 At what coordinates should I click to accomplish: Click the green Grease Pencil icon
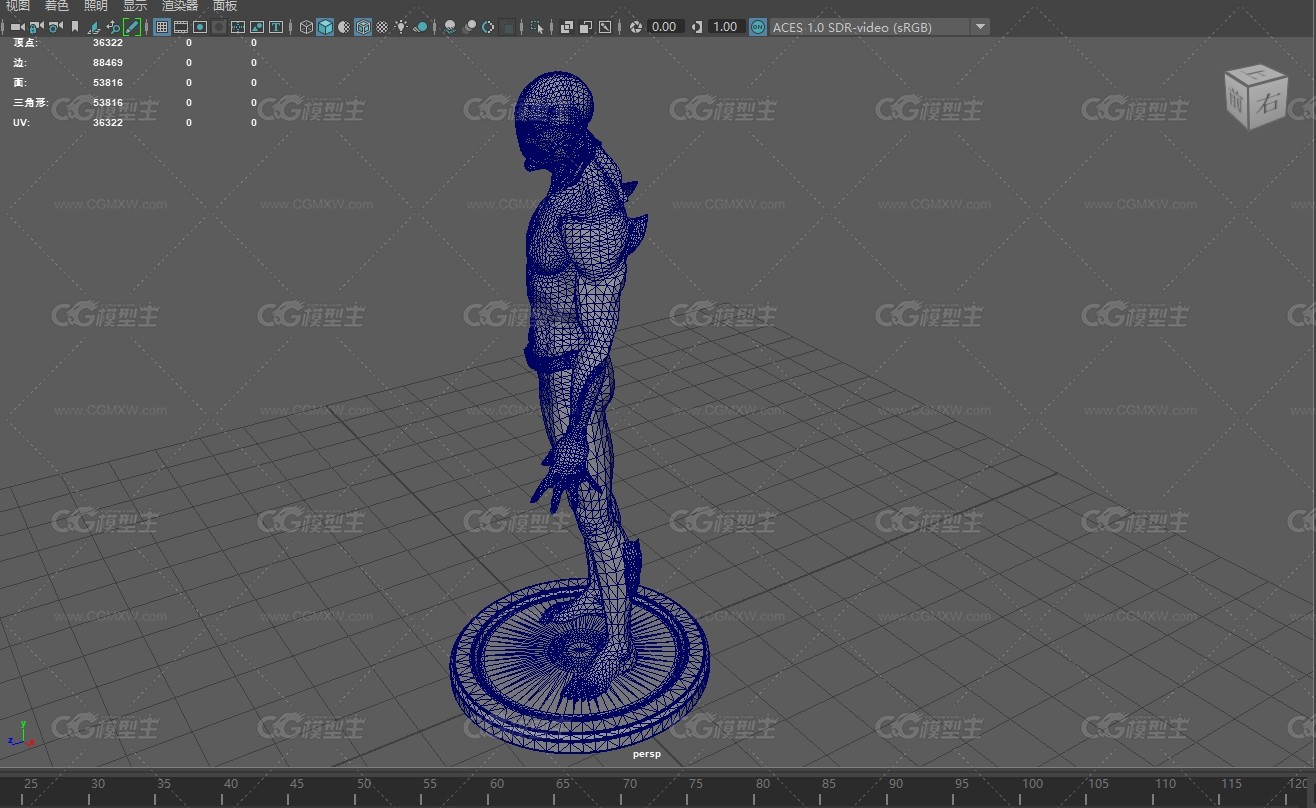tap(131, 27)
